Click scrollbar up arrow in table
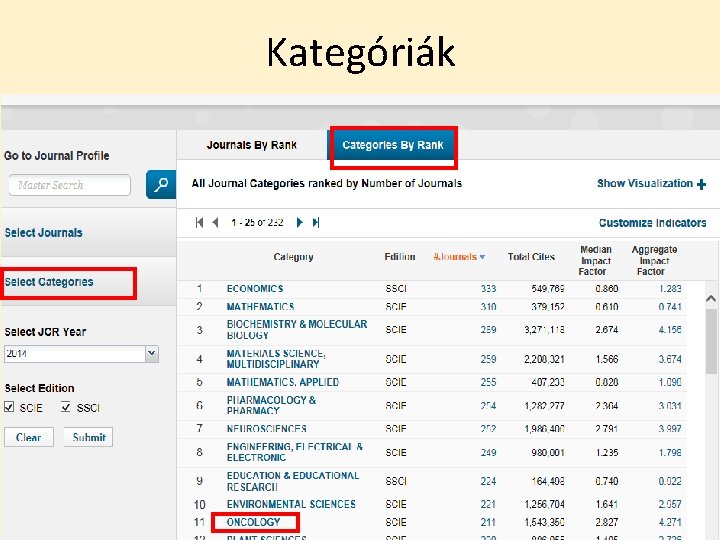This screenshot has width=720, height=540. (x=711, y=298)
